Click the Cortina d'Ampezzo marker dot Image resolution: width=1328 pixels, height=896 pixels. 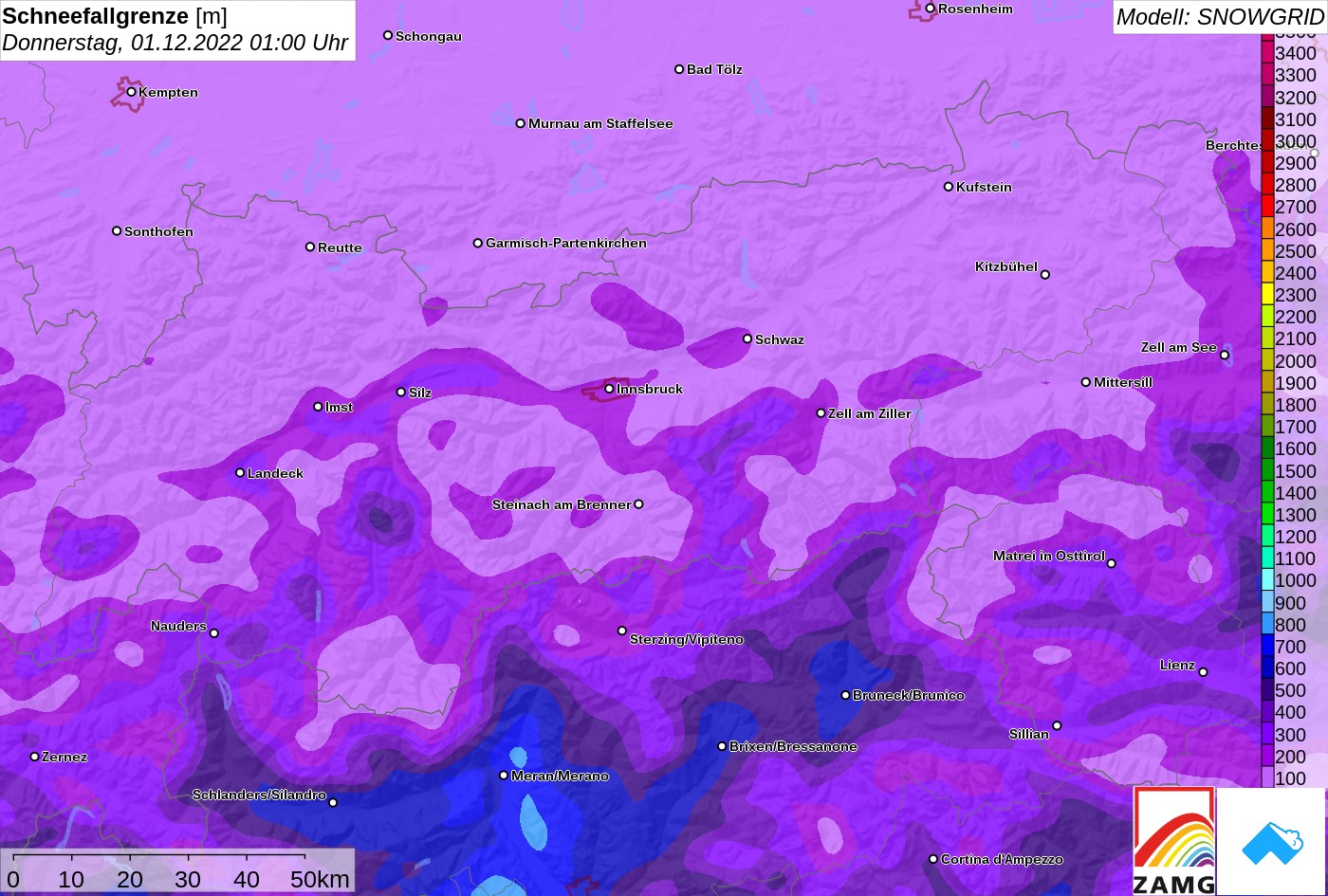point(933,859)
